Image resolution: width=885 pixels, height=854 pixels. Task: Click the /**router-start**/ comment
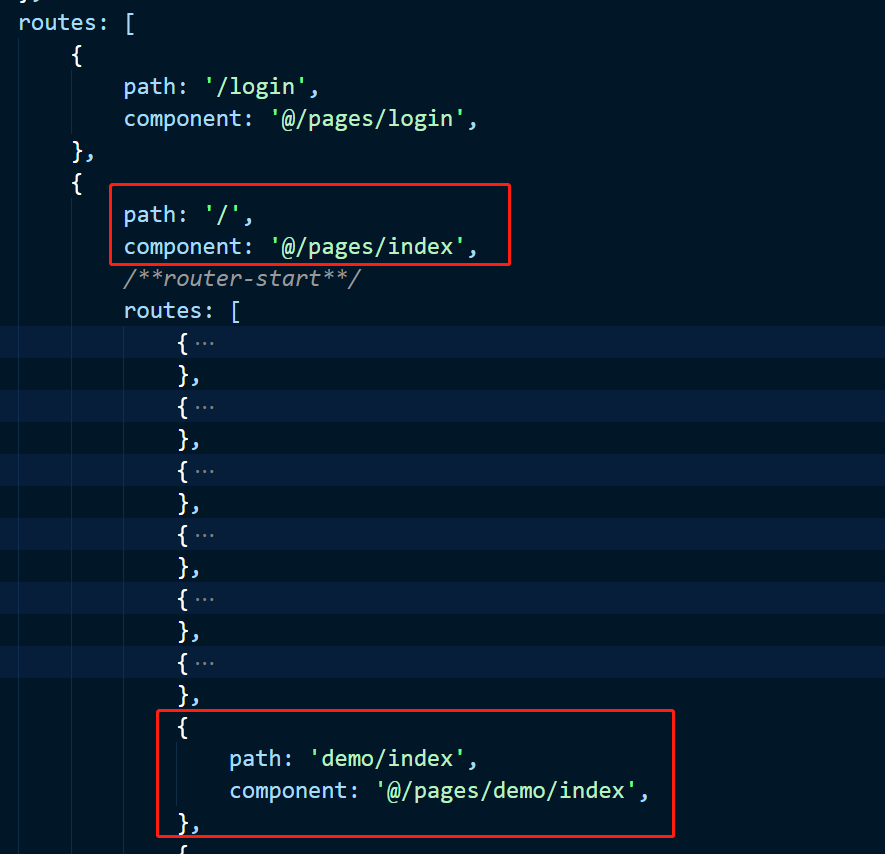242,278
